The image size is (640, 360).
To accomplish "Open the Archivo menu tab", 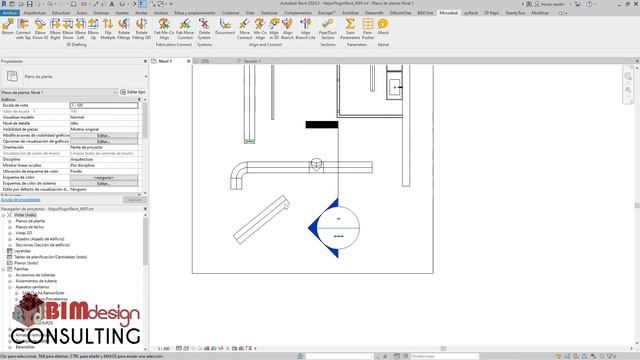I will pos(10,13).
